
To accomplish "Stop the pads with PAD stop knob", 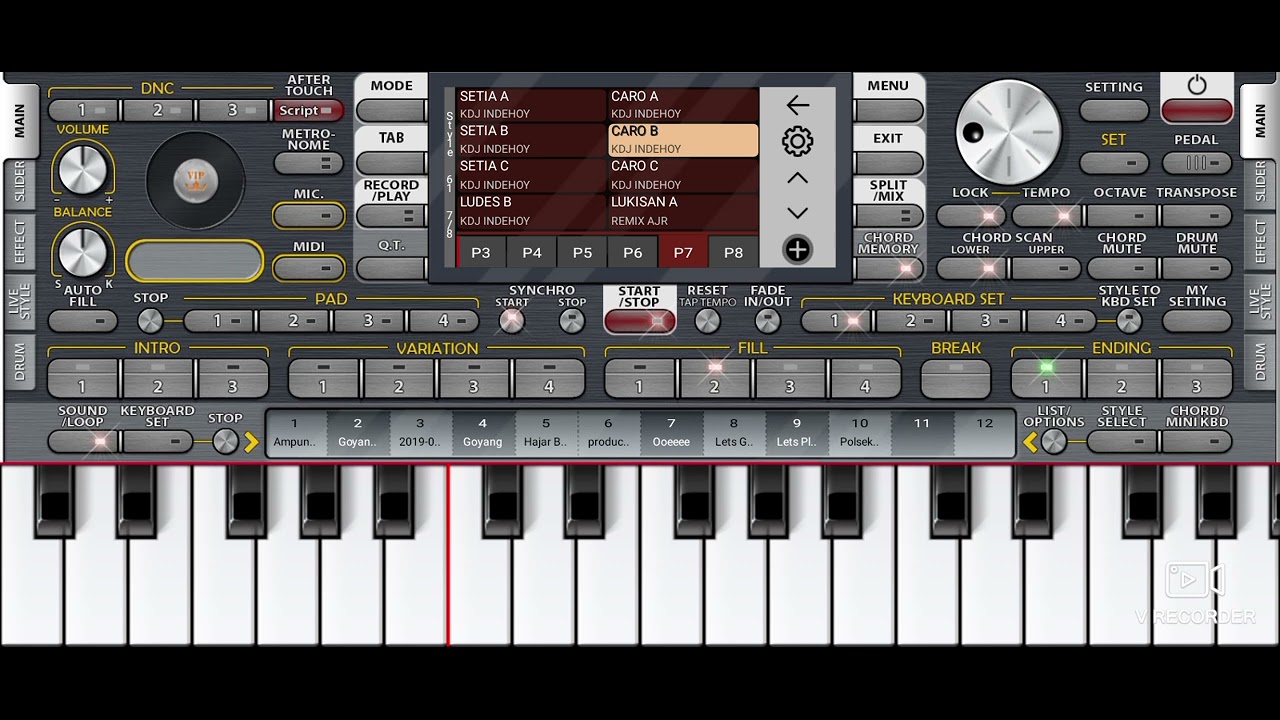I will pyautogui.click(x=150, y=321).
